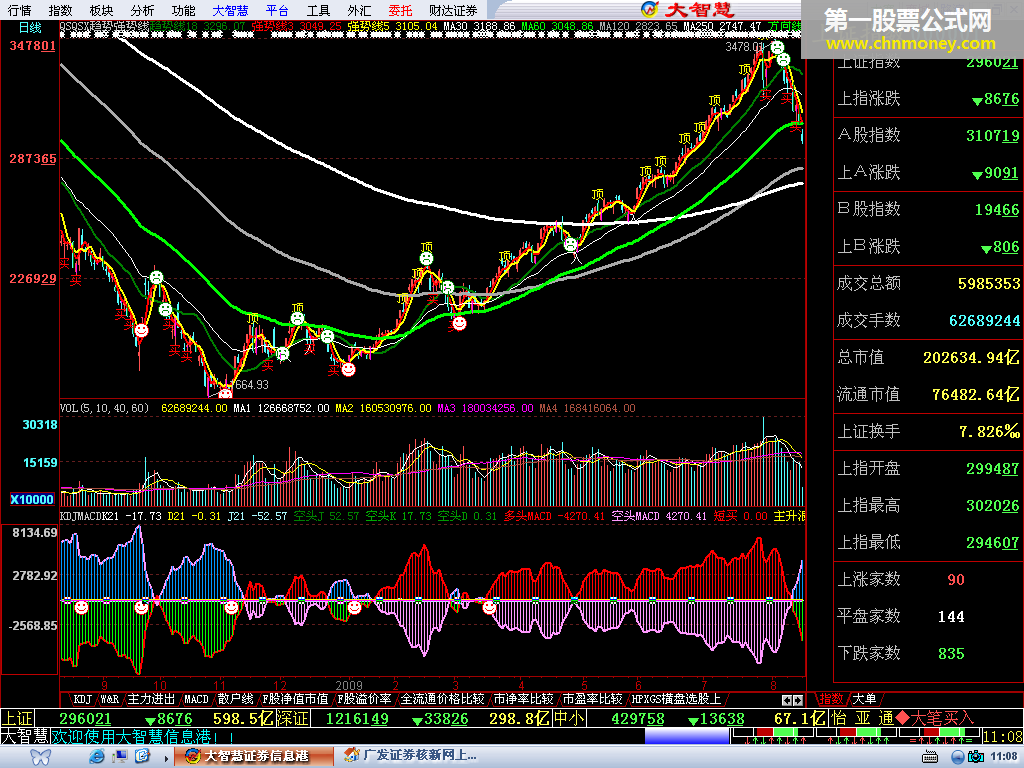Select the 散户线 indicator tab
The height and width of the screenshot is (768, 1024).
(235, 699)
